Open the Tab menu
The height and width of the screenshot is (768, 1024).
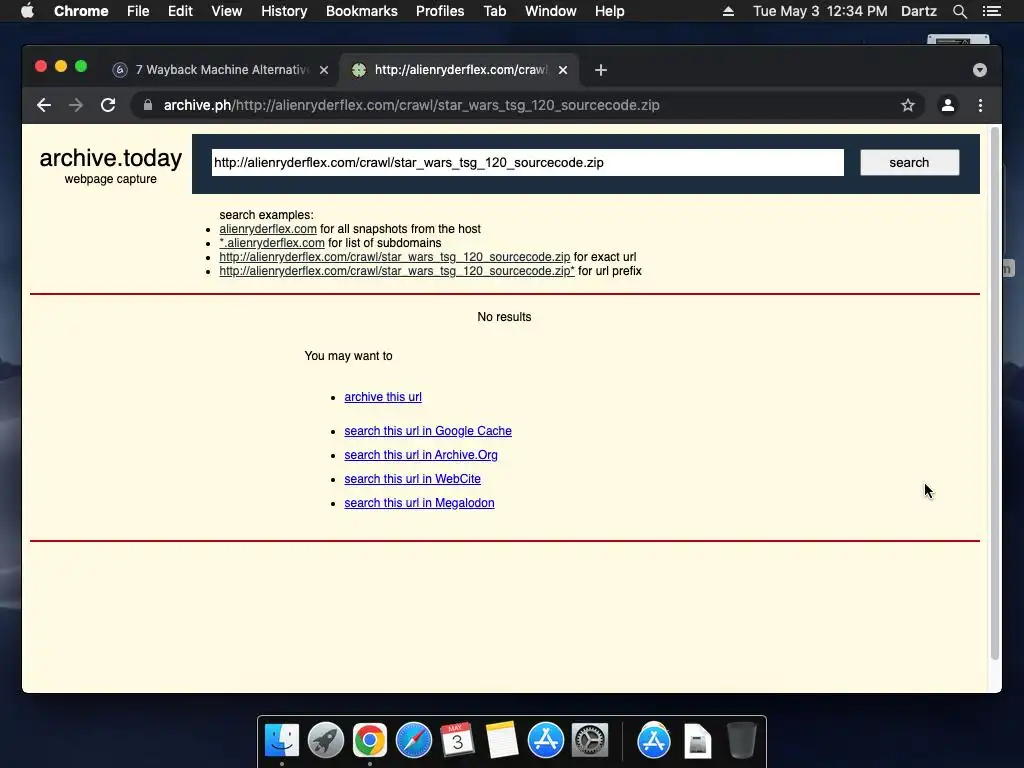pyautogui.click(x=494, y=11)
